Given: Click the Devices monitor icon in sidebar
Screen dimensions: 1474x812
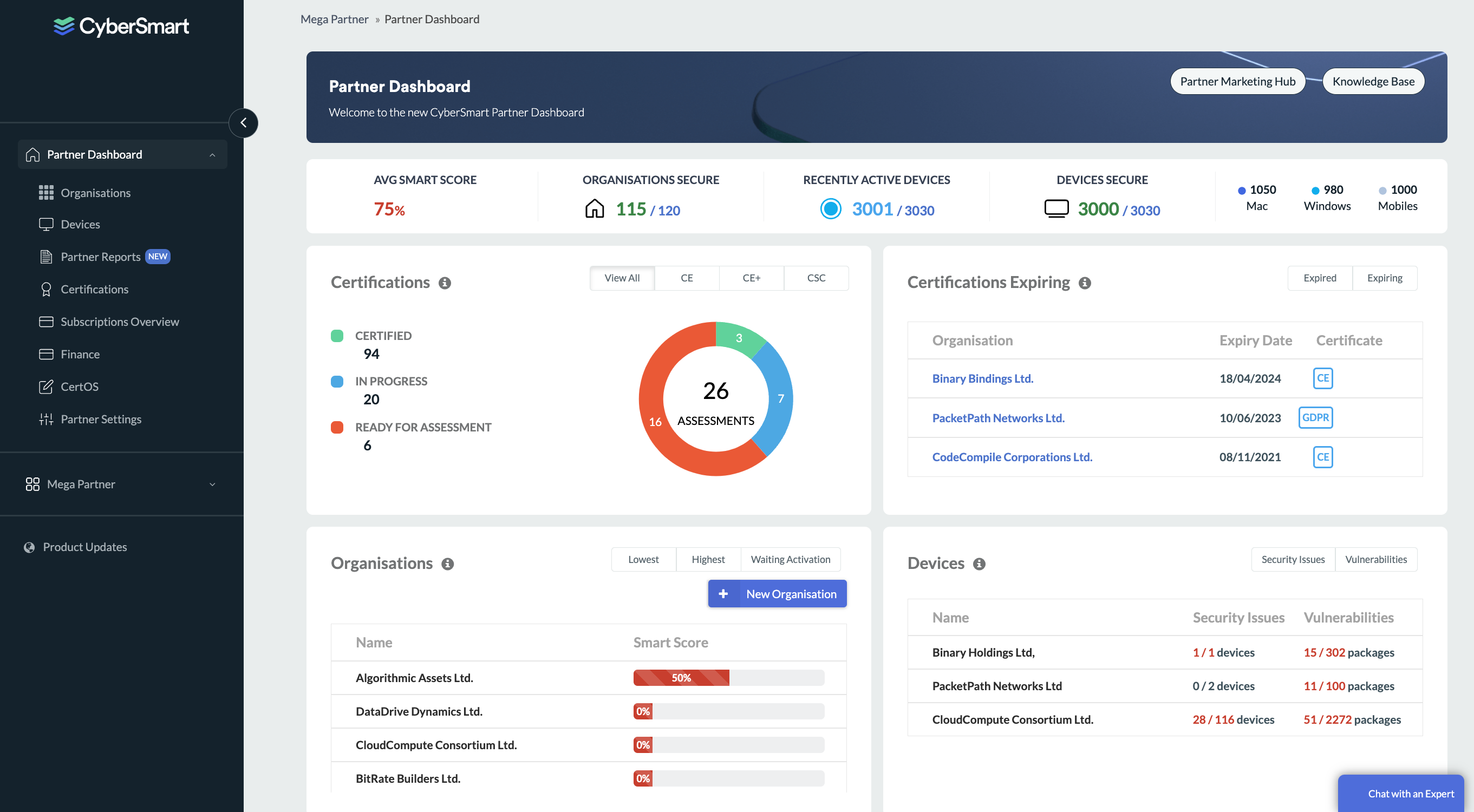Looking at the screenshot, I should click(46, 224).
